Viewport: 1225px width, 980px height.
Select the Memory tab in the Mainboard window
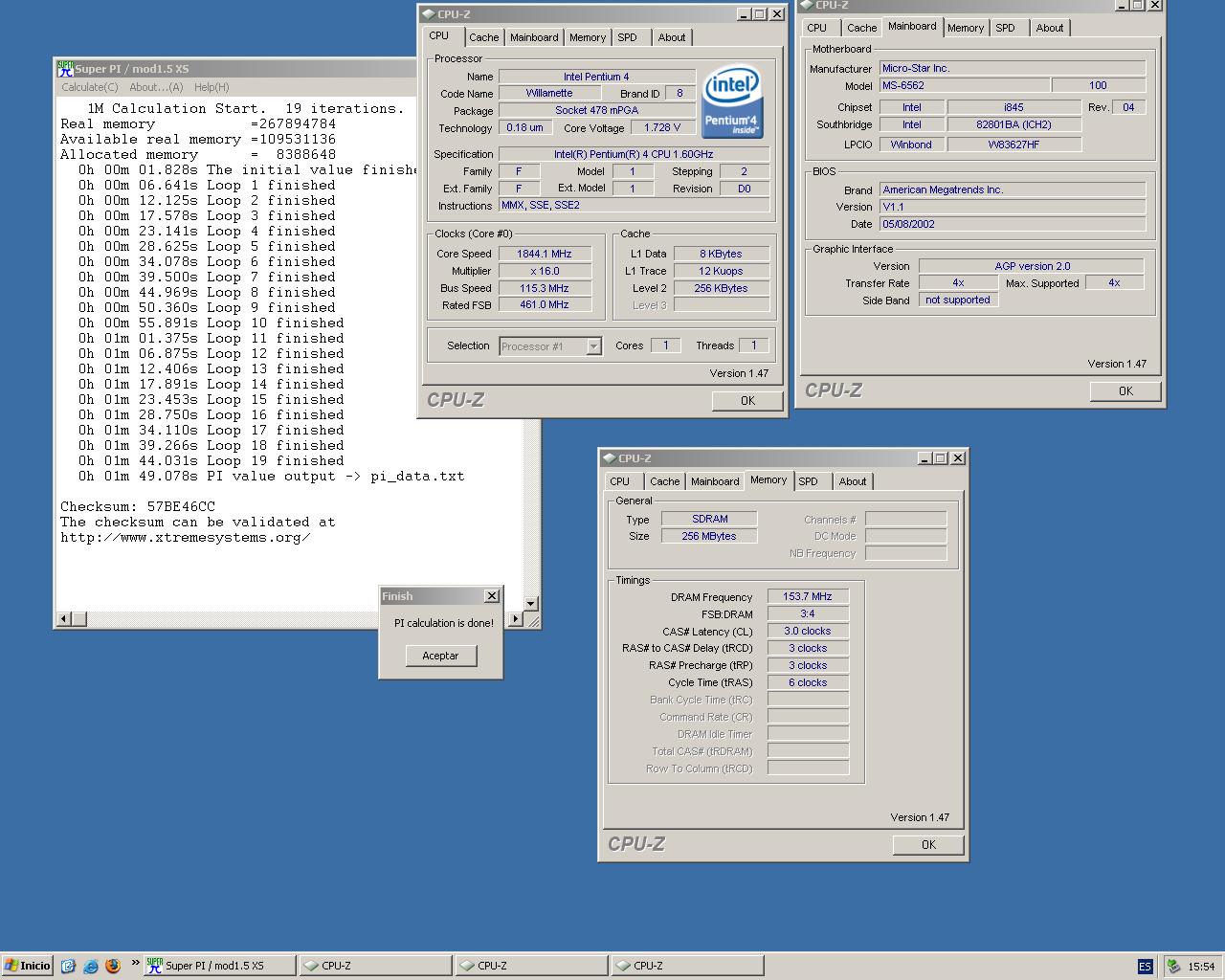[x=966, y=28]
